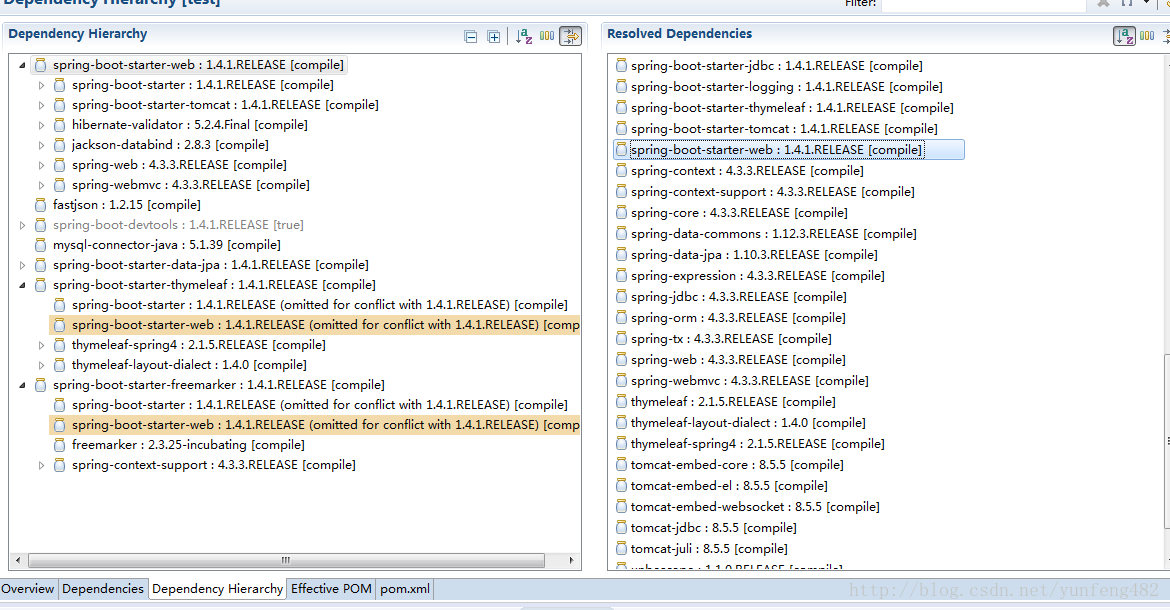Click the hierarchy horizontal scrollbar thumb

pos(286,560)
